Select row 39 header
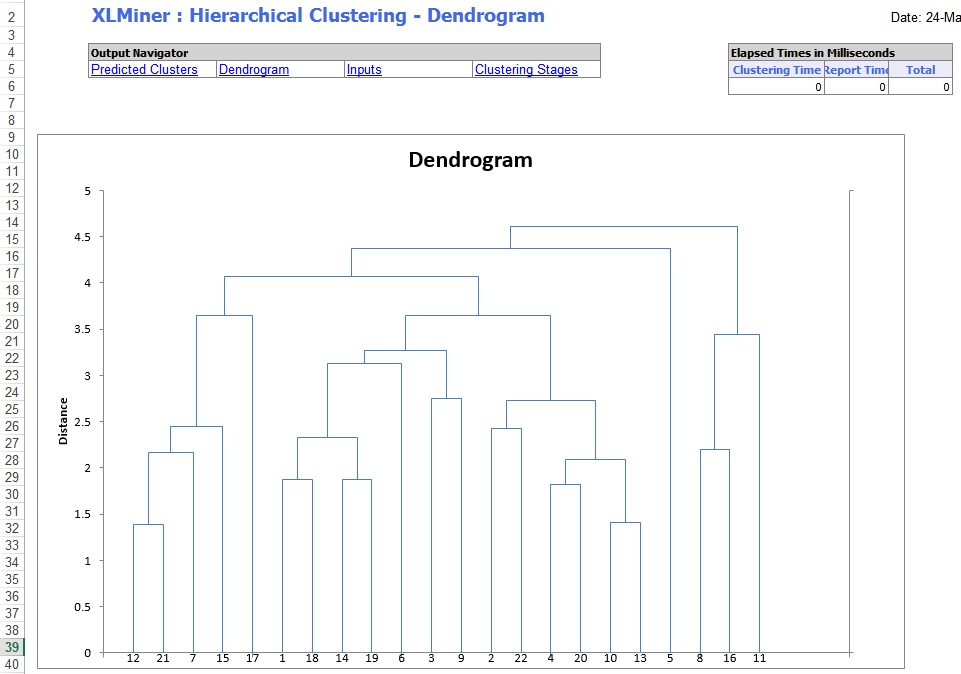Viewport: 961px width, 674px height. [x=11, y=648]
